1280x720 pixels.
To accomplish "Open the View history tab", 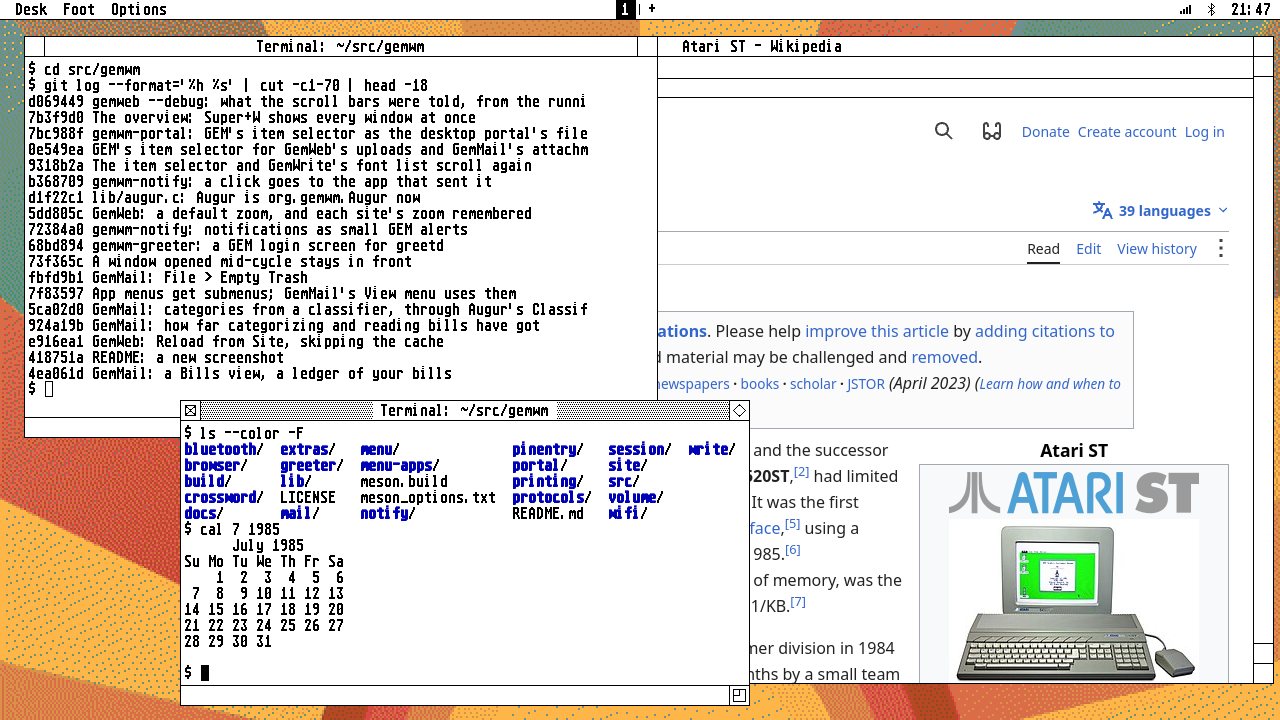I will (1157, 249).
